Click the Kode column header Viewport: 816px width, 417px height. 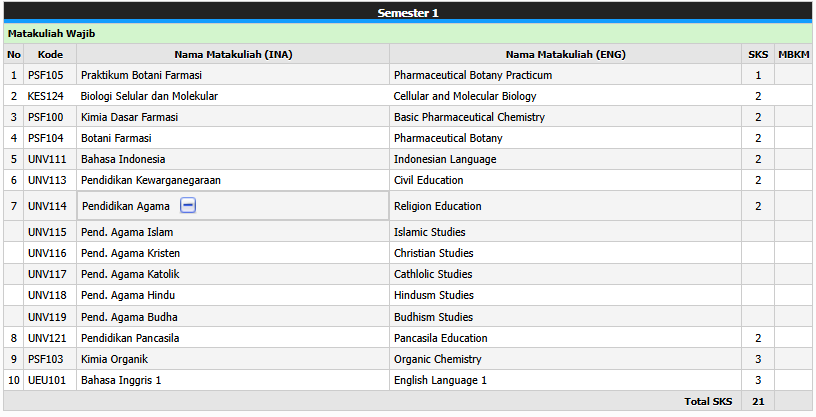(x=50, y=54)
